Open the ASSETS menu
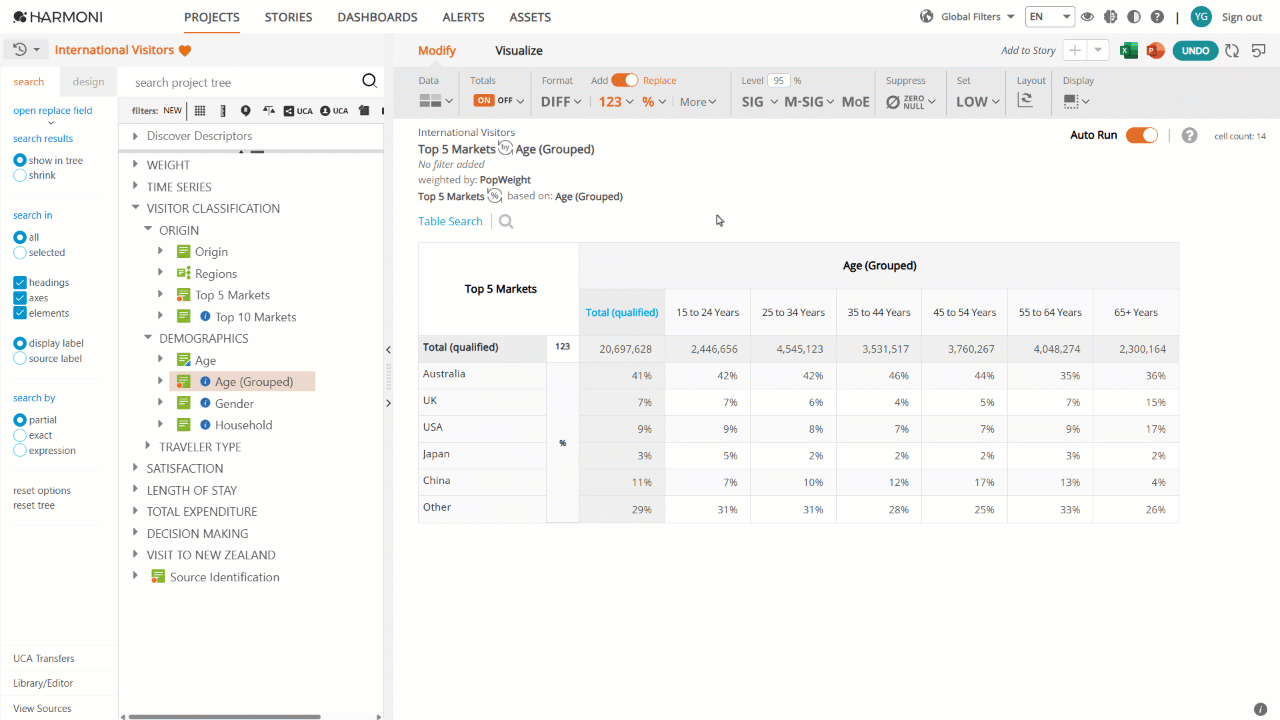 point(530,17)
